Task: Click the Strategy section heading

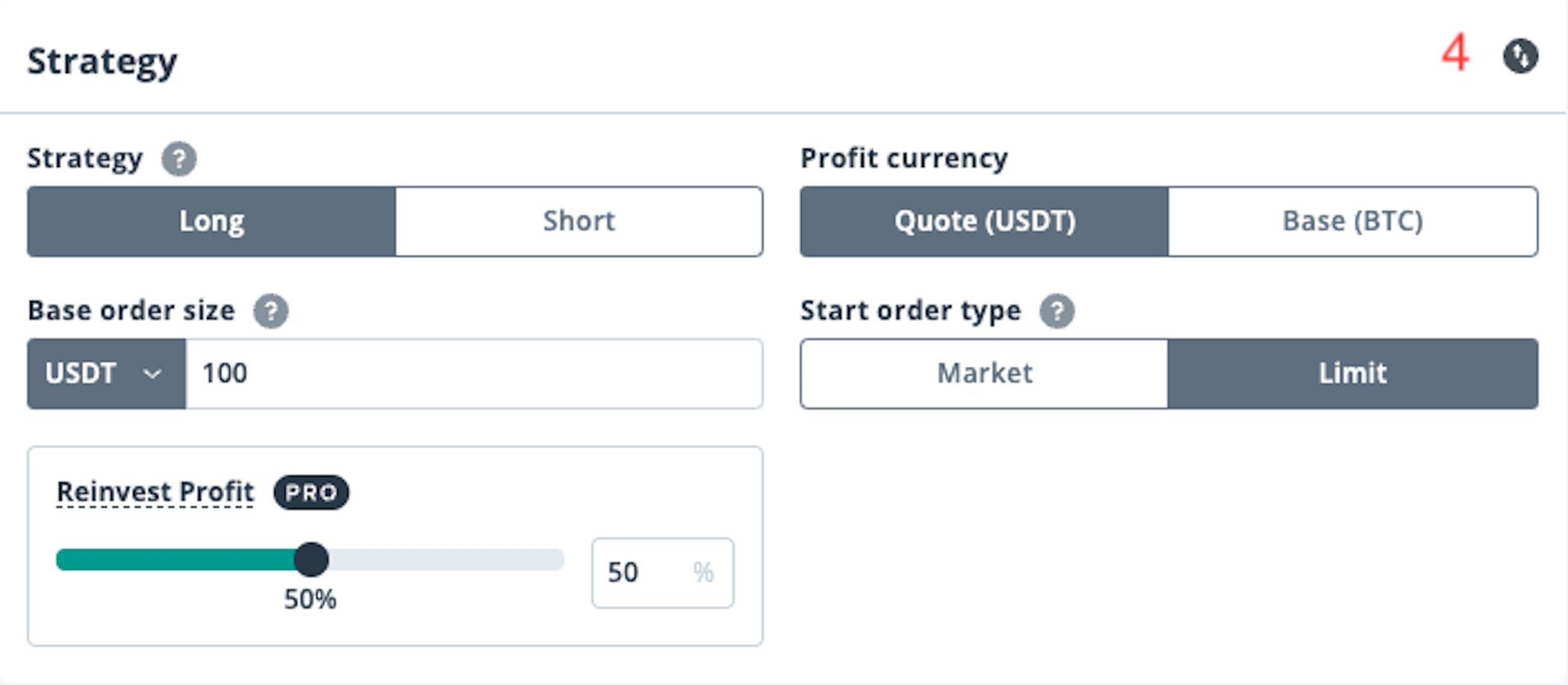Action: [102, 61]
